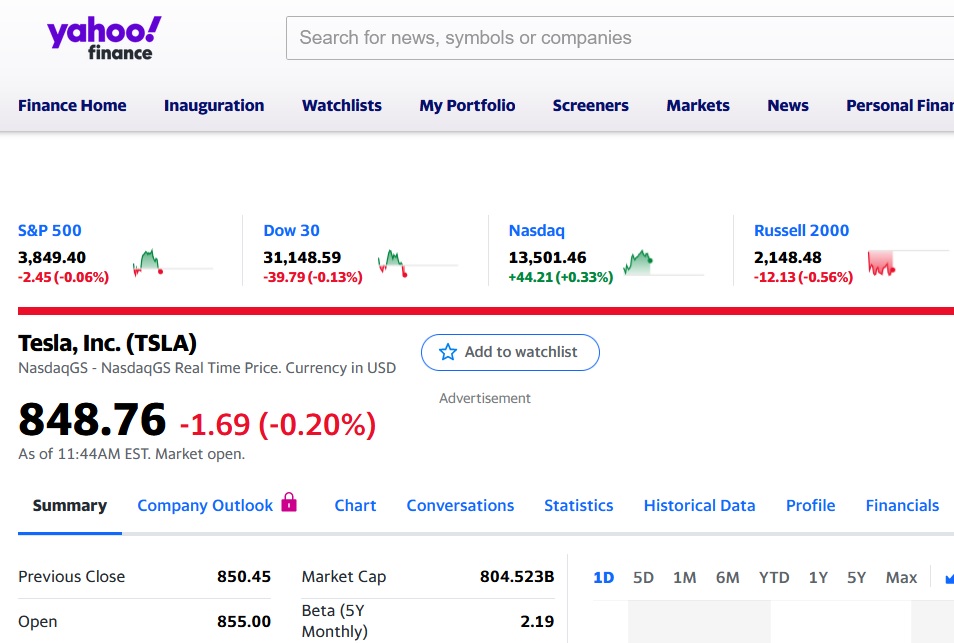
Task: Click the Tesla, Inc. (TSLA) heading
Action: [108, 344]
